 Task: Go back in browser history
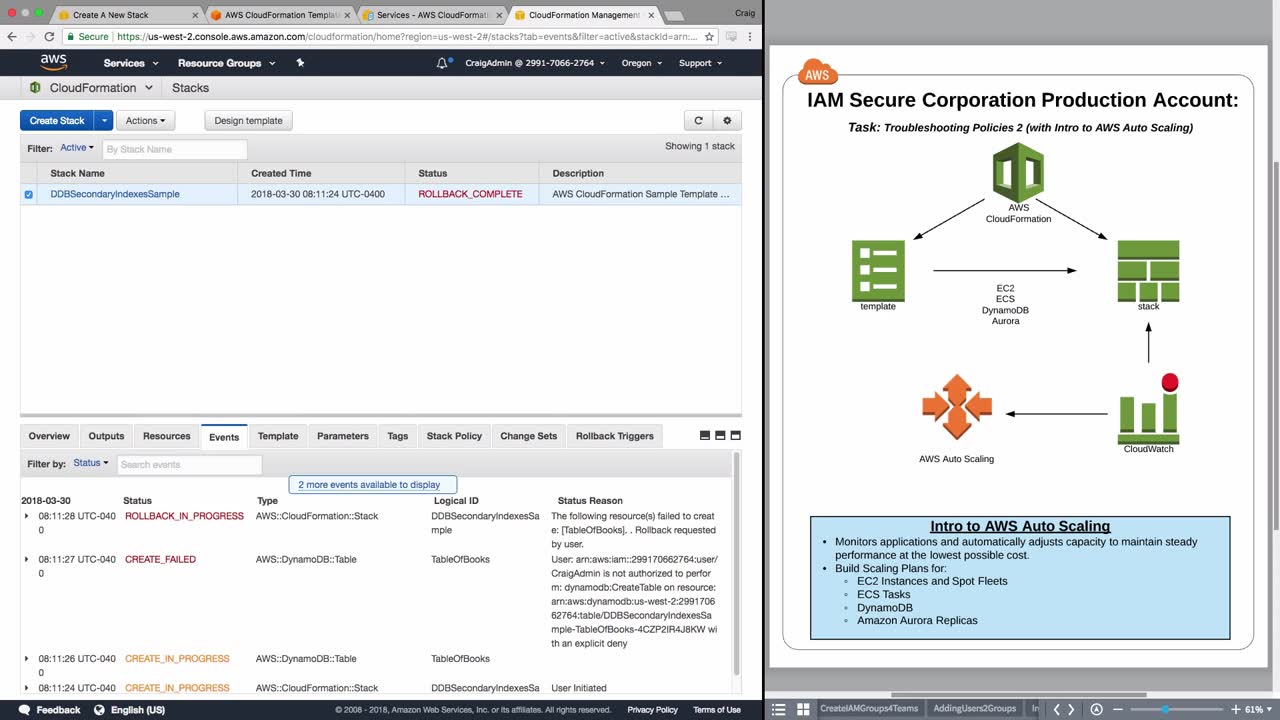coord(12,36)
